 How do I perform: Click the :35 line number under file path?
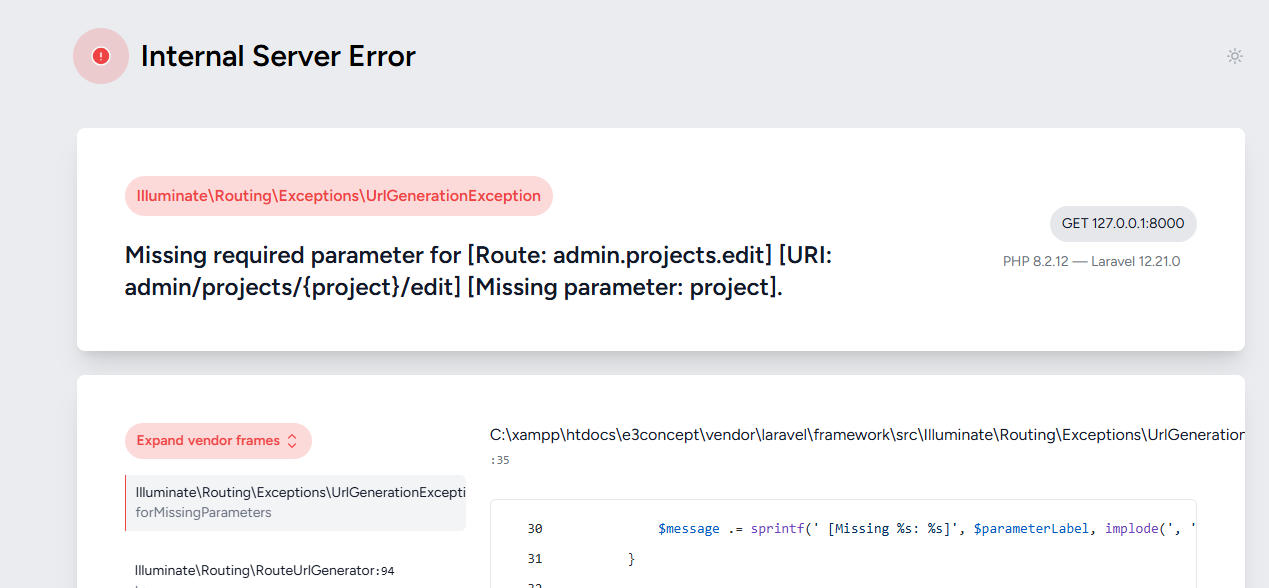[x=500, y=461]
